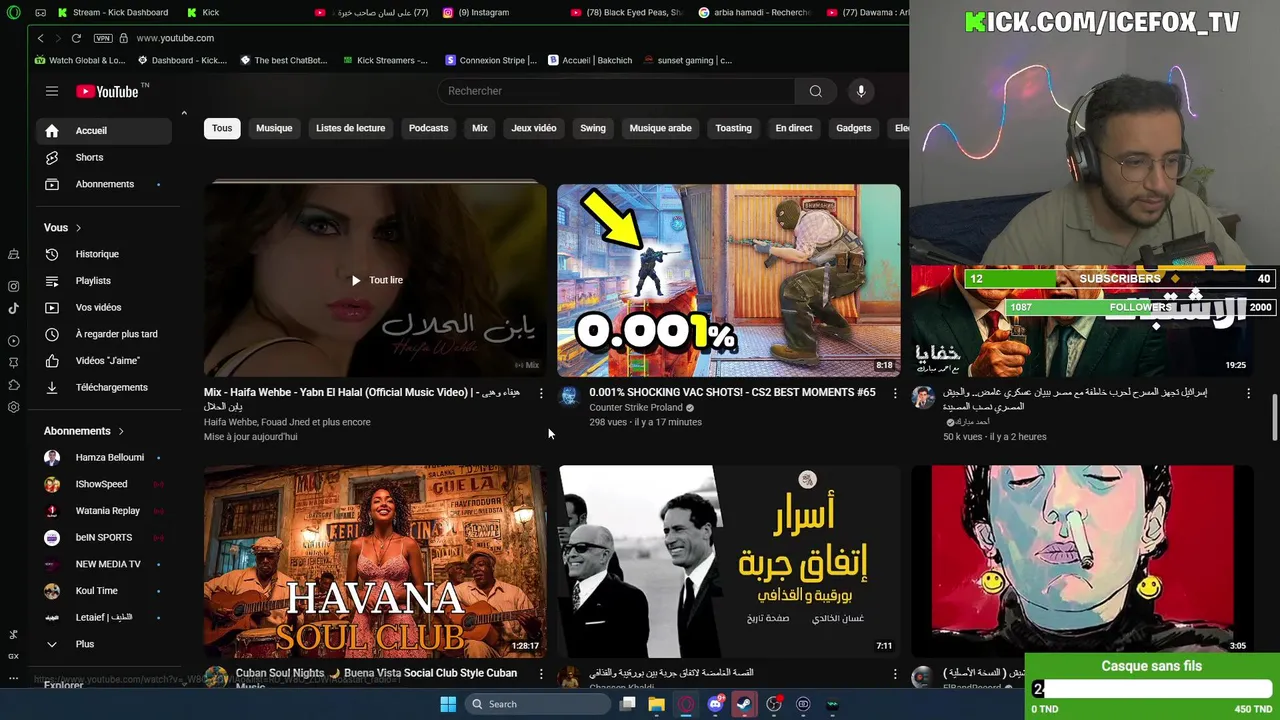Select the Gadgets filter chip

[x=854, y=128]
